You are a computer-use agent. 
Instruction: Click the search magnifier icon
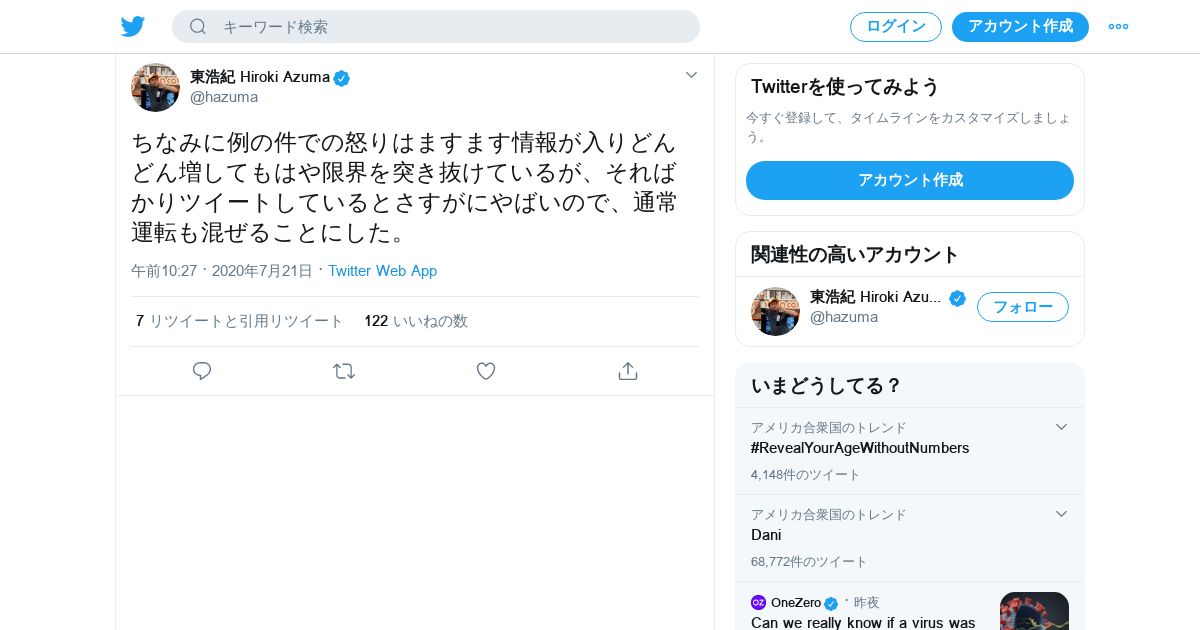coord(198,26)
